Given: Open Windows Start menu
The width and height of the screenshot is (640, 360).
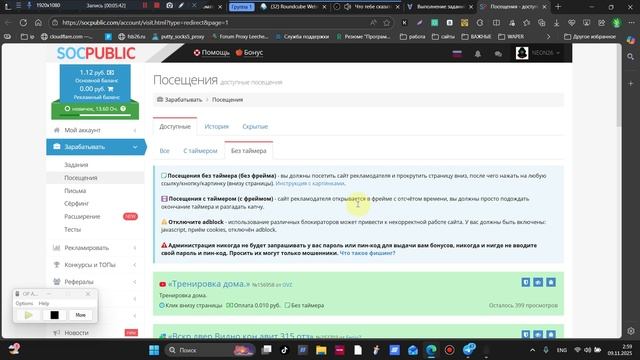Looking at the screenshot, I should coord(154,350).
